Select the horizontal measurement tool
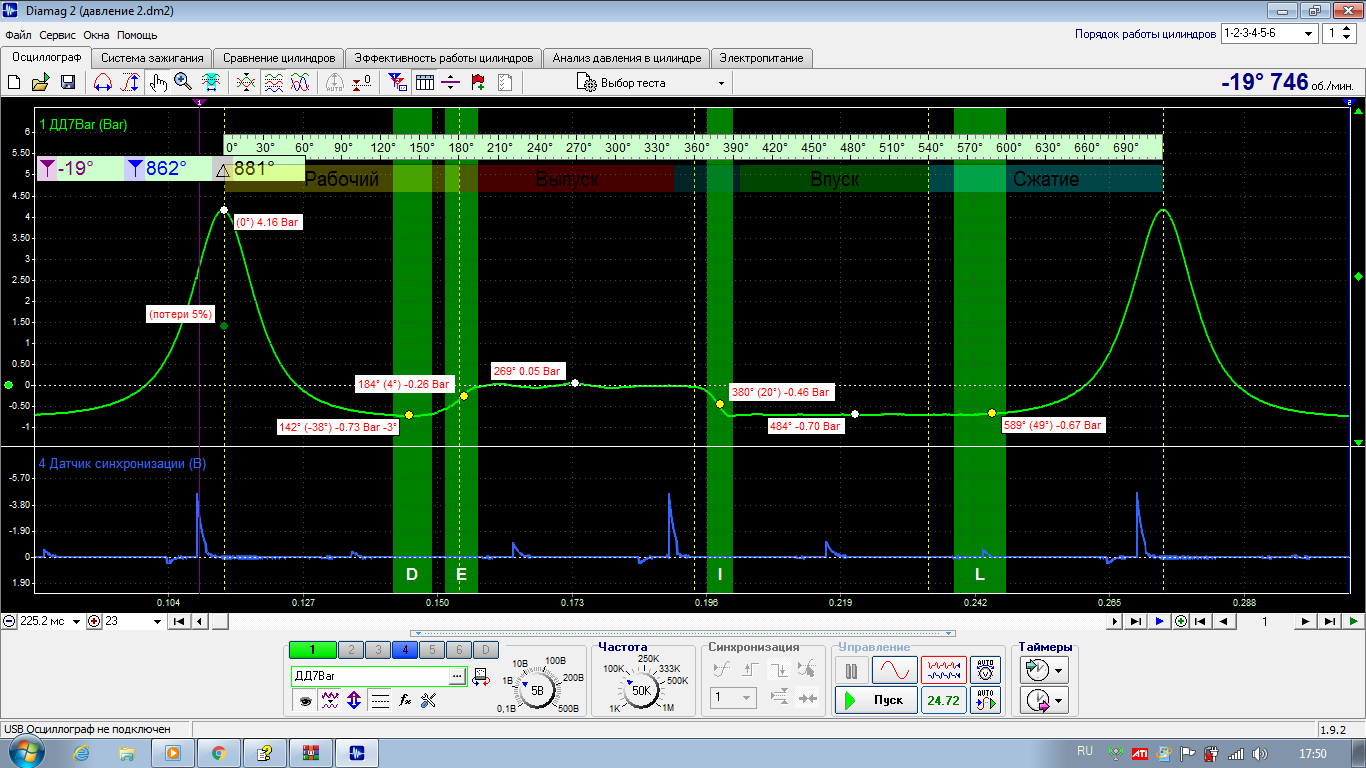Image resolution: width=1366 pixels, height=768 pixels. (x=103, y=83)
